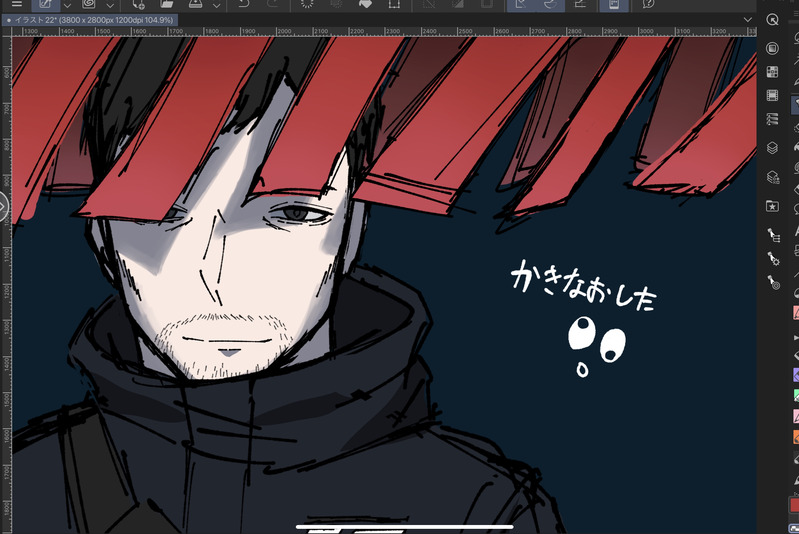
Task: Click the vertical ruler beside the canvas
Action: tap(6, 285)
